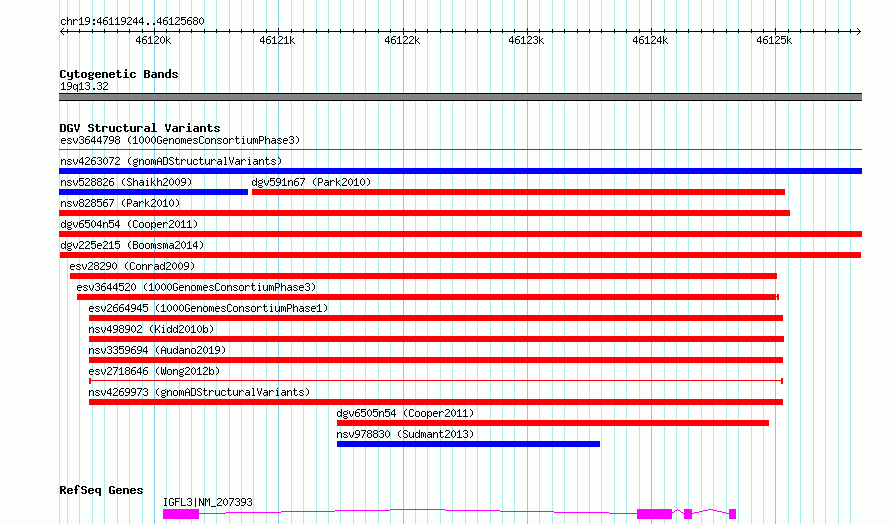The image size is (890, 524).
Task: Click the esv3644520 variant red bar
Action: [x=428, y=297]
